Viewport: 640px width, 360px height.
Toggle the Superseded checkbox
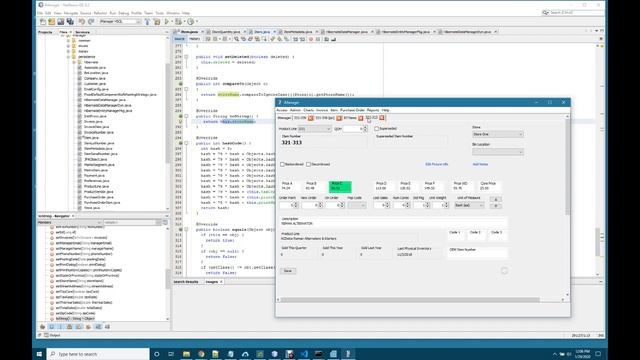coord(377,129)
